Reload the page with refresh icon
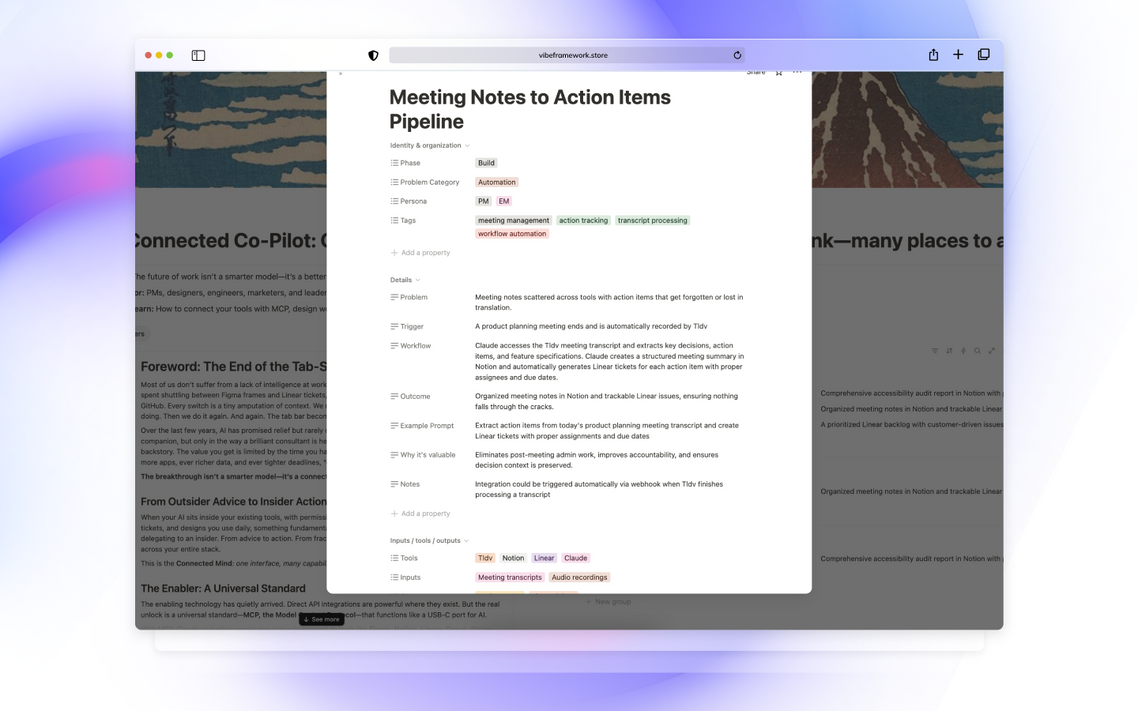This screenshot has width=1138, height=711. (x=737, y=55)
